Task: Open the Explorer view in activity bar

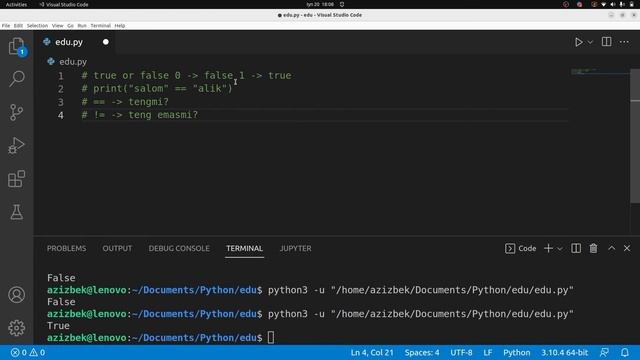Action: tap(16, 46)
